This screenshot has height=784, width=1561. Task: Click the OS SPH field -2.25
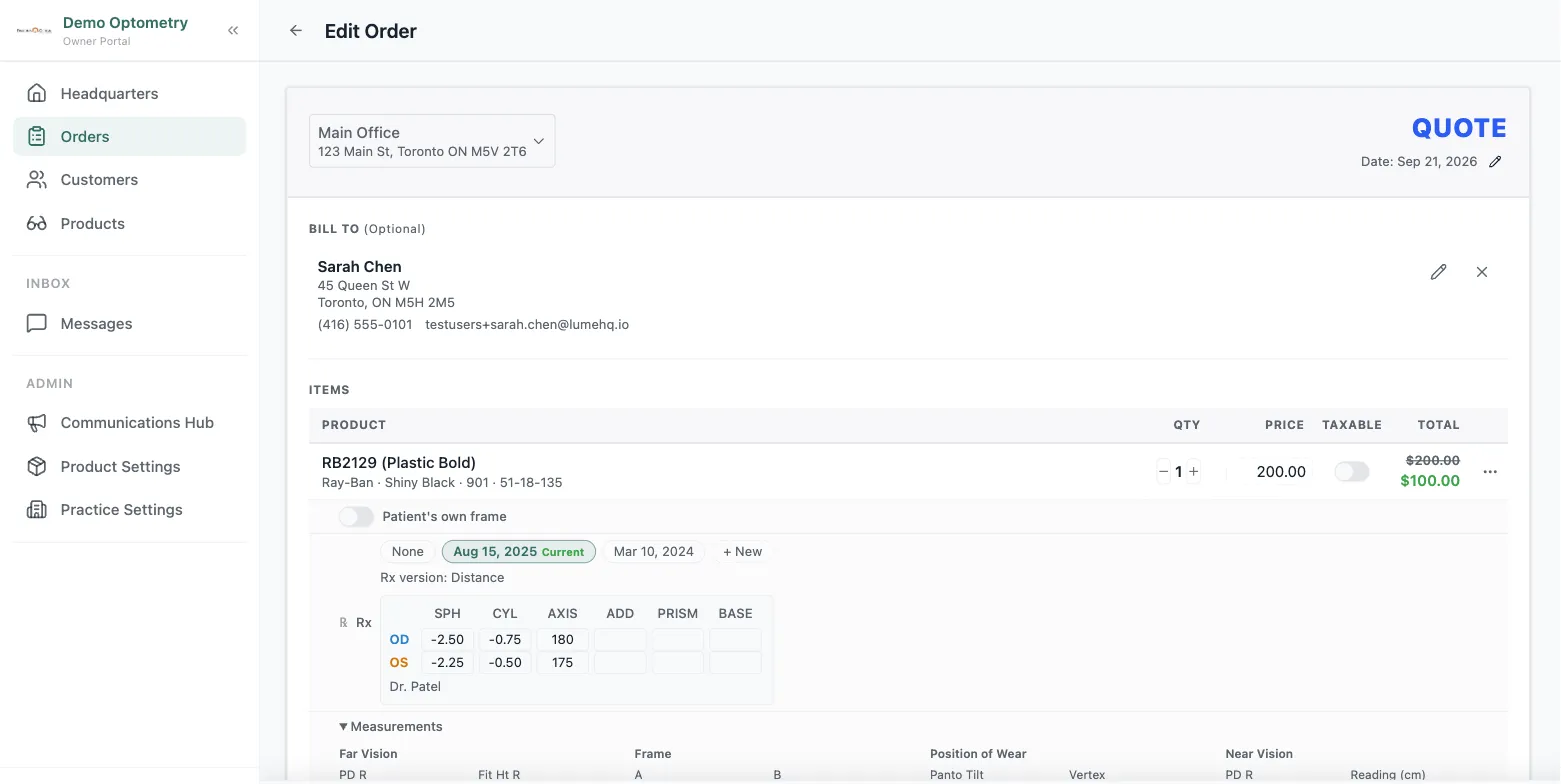[x=448, y=663]
